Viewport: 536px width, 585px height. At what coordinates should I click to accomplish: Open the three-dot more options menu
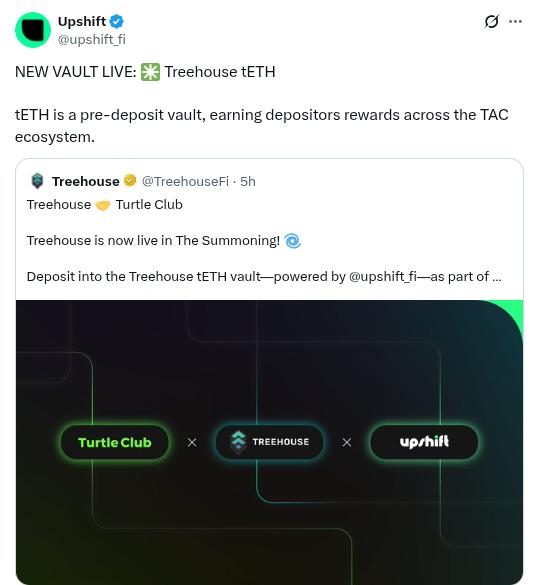click(515, 21)
